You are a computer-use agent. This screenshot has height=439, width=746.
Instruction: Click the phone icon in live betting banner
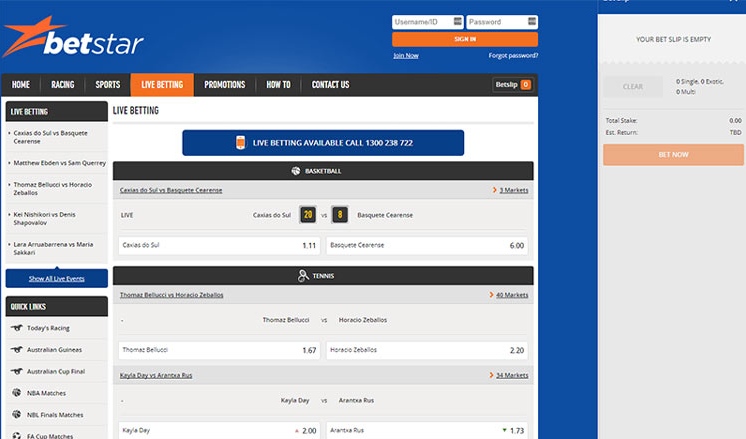[x=241, y=142]
